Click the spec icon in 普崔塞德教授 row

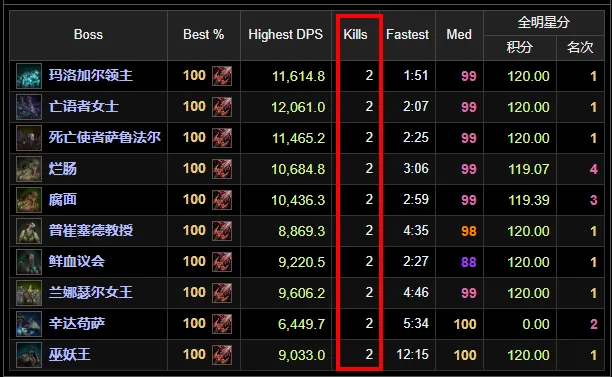click(222, 231)
